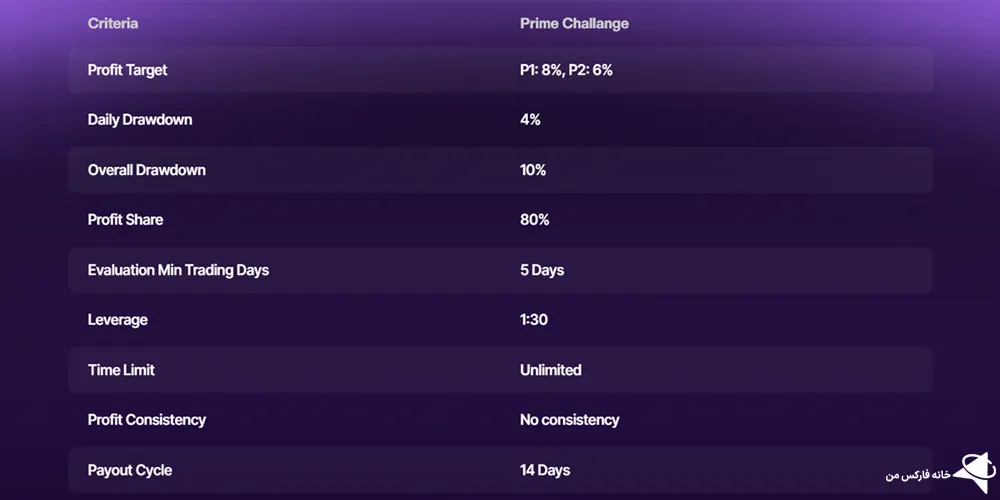This screenshot has height=500, width=1000.
Task: Select the Unlimited time limit value
Action: 550,370
